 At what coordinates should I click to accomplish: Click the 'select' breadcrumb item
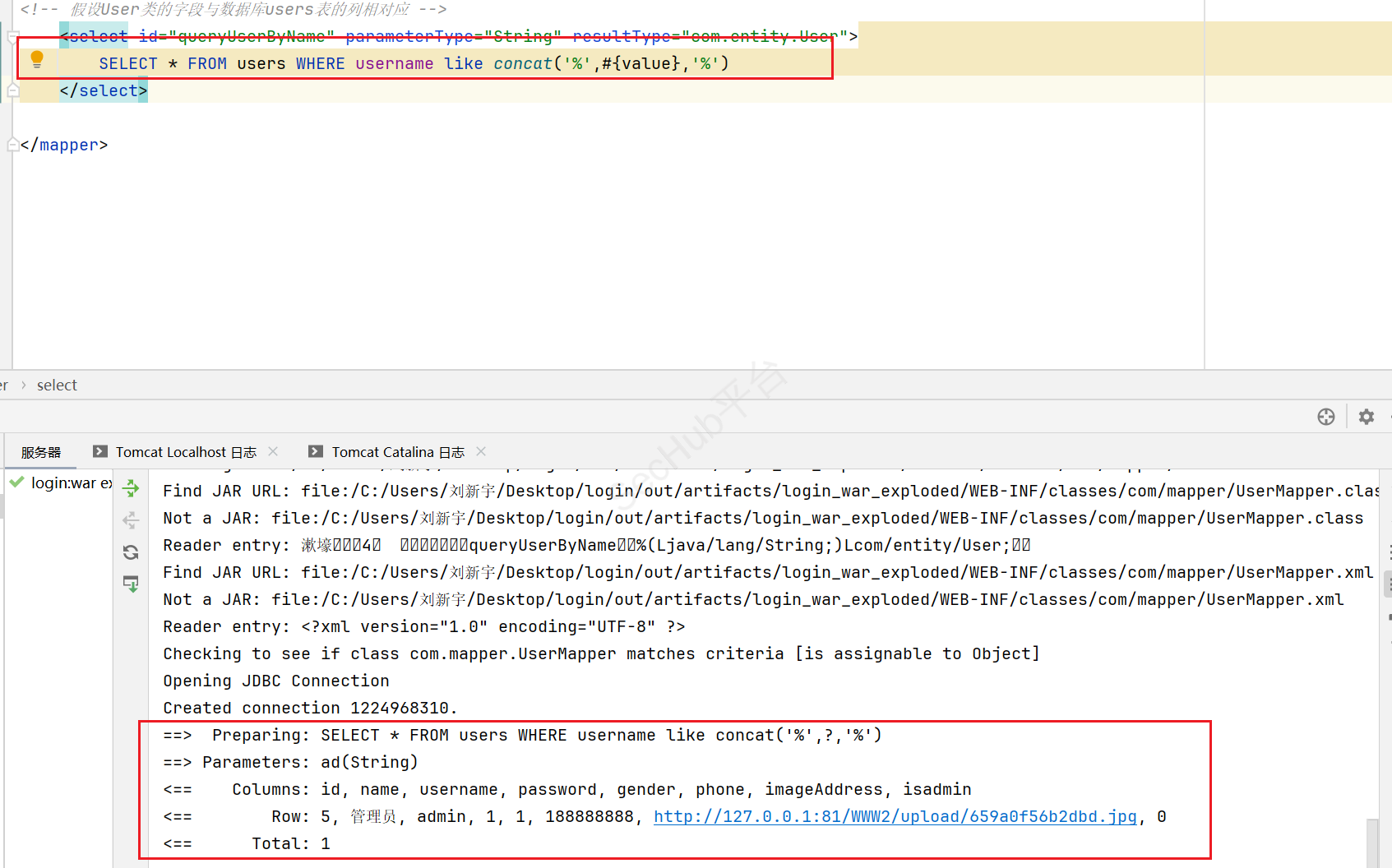pos(57,385)
